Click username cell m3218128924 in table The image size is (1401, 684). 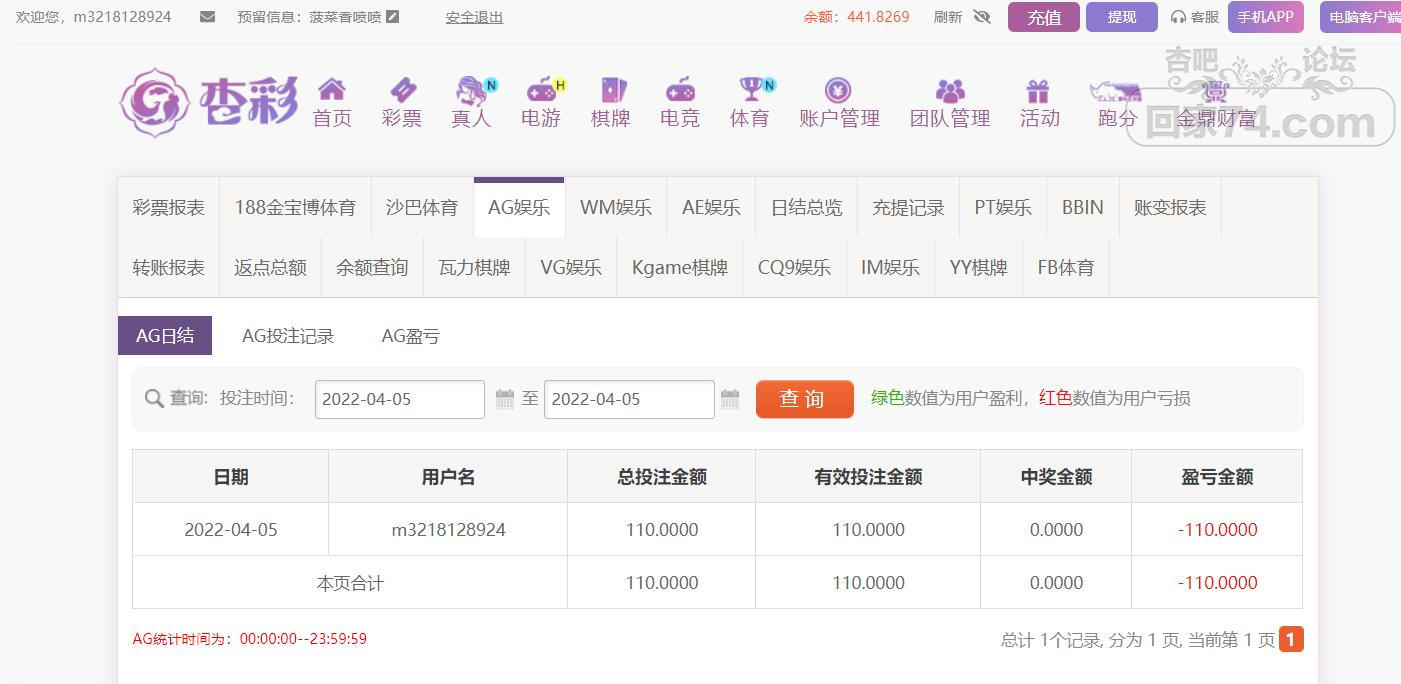point(448,530)
